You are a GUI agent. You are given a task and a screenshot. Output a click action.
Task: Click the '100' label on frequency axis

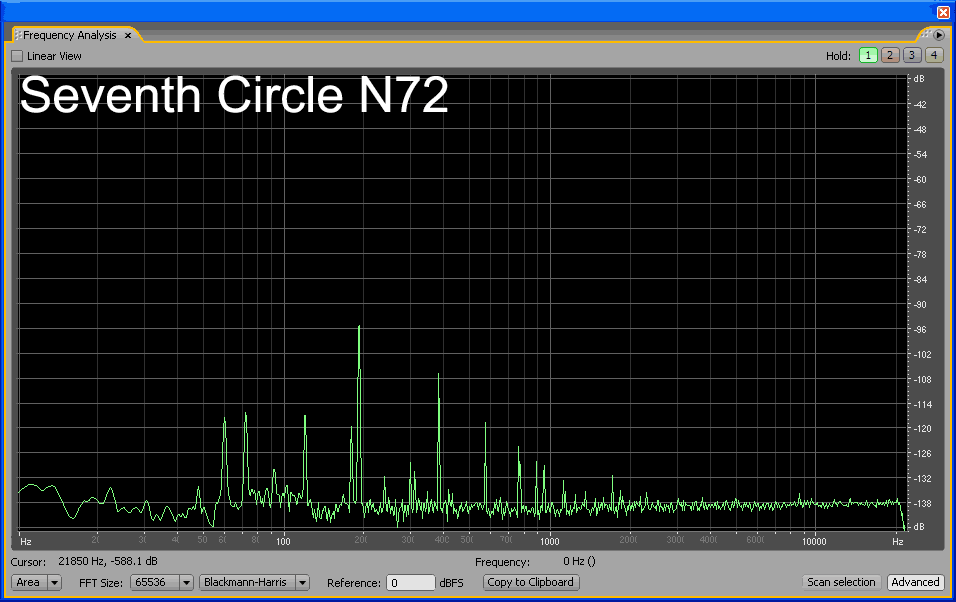(283, 542)
